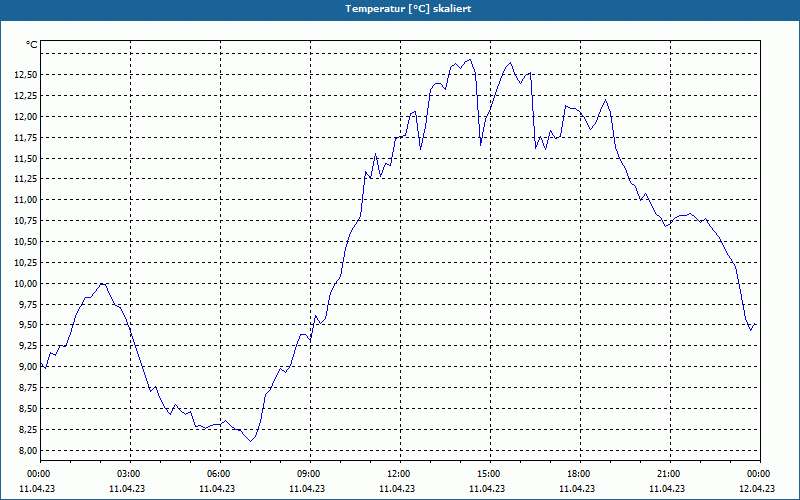Select the '09:00' time axis label
This screenshot has width=800, height=500.
pyautogui.click(x=309, y=474)
